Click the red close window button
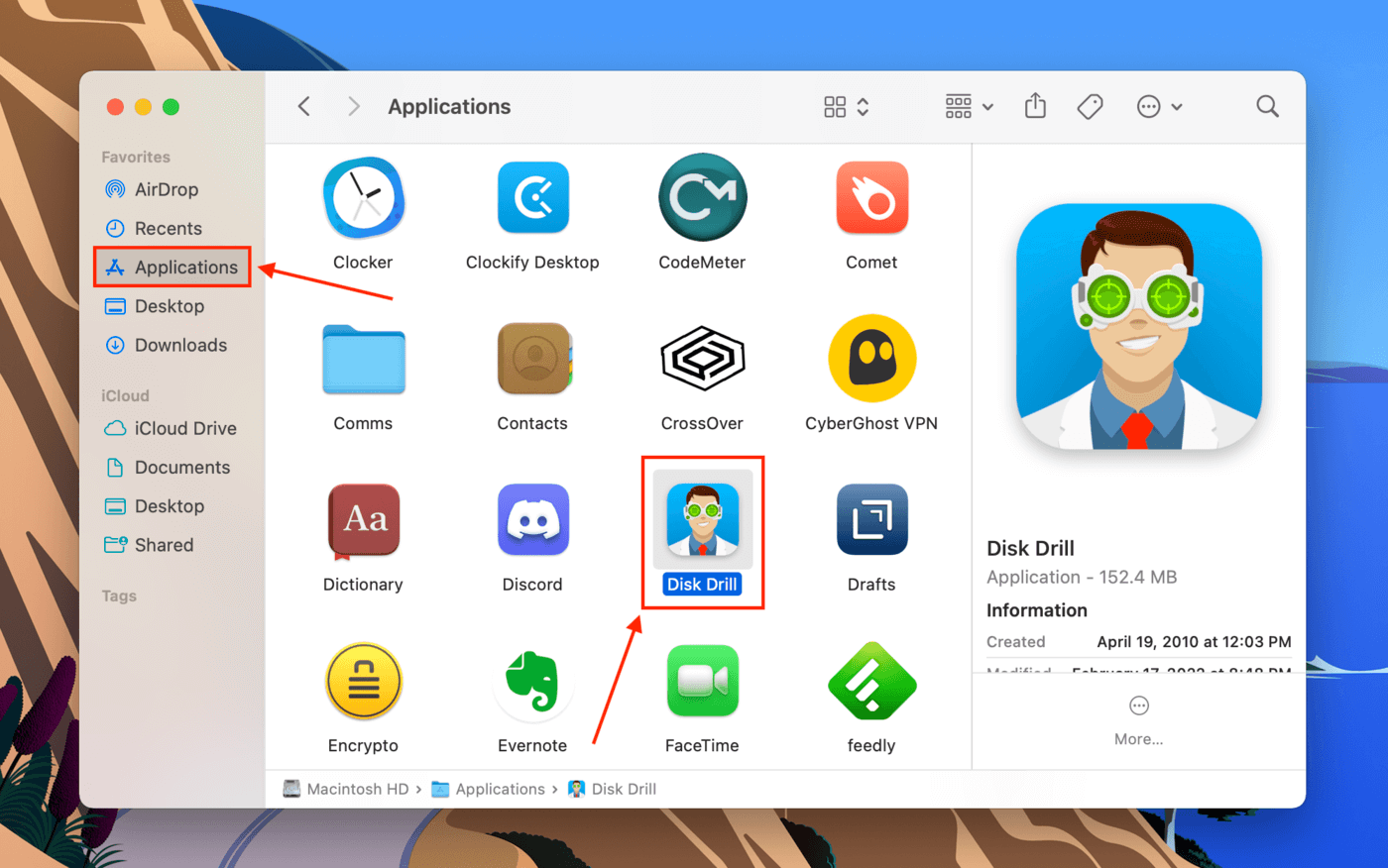This screenshot has height=868, width=1388. coord(115,106)
